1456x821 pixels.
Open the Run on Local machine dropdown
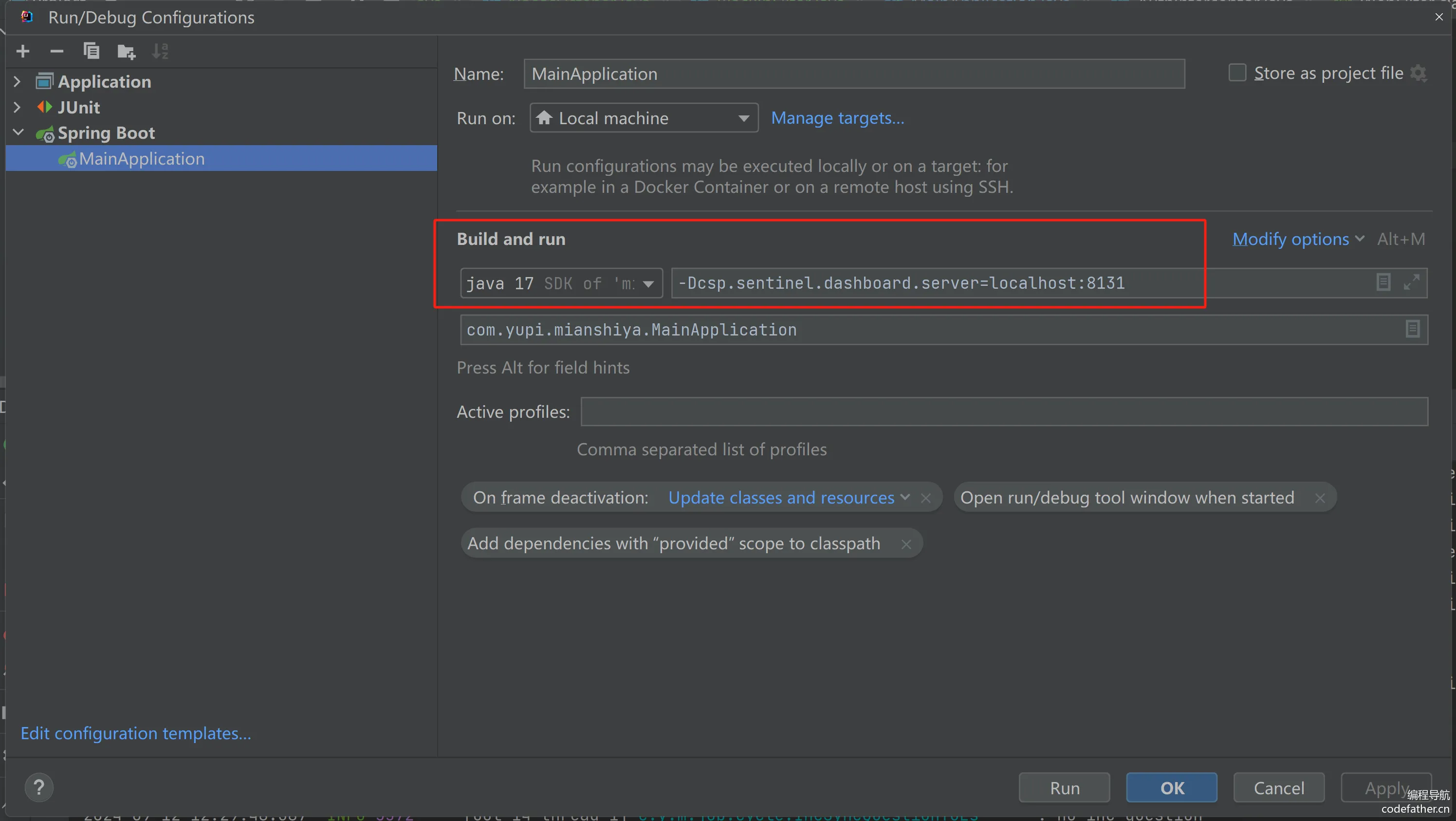tap(644, 118)
